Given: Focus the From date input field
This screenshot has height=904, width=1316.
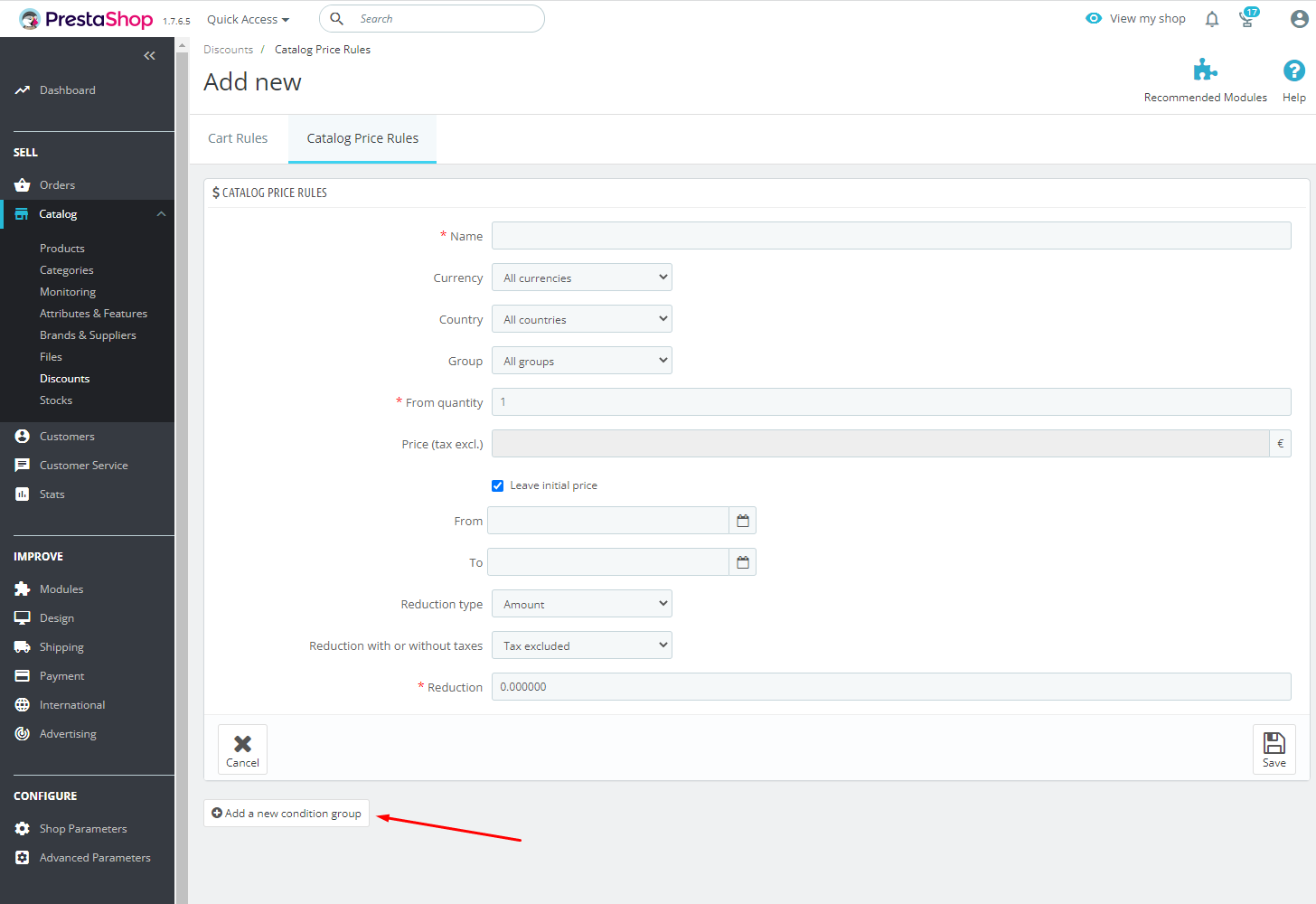Looking at the screenshot, I should tap(608, 521).
